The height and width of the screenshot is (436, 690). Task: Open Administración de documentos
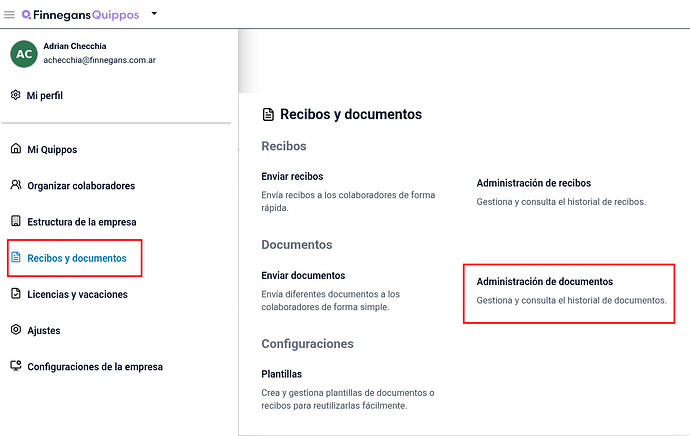pos(545,282)
